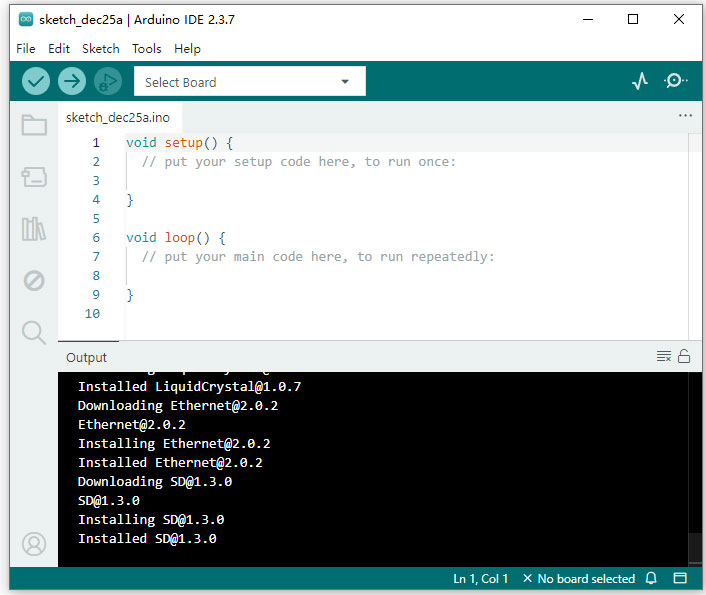
Task: Minimize the Arduino IDE window
Action: pyautogui.click(x=588, y=19)
